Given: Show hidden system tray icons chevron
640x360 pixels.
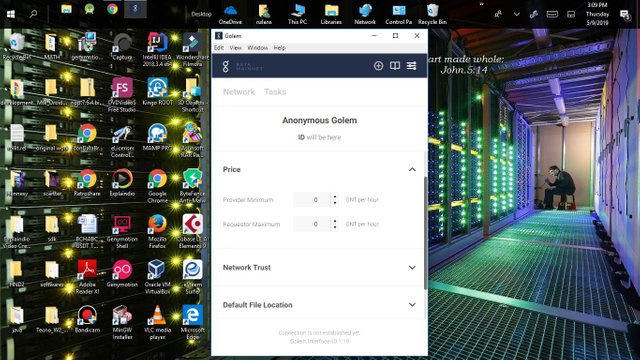Looking at the screenshot, I should 517,14.
